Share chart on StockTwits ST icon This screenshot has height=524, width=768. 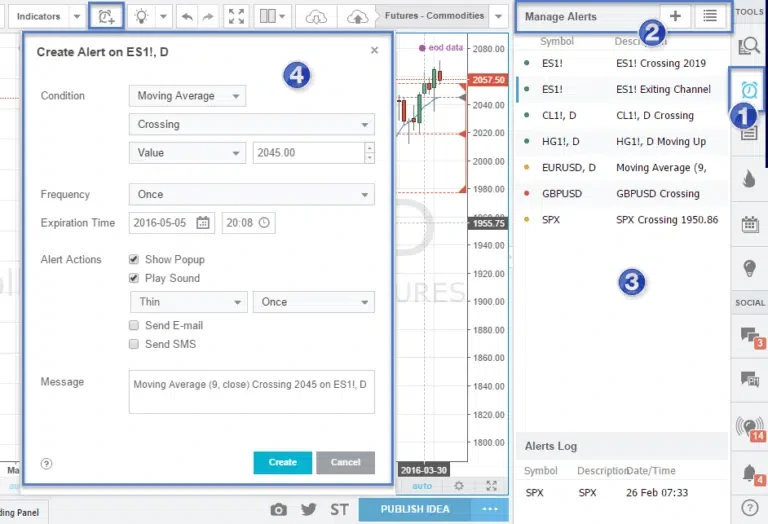coord(339,510)
